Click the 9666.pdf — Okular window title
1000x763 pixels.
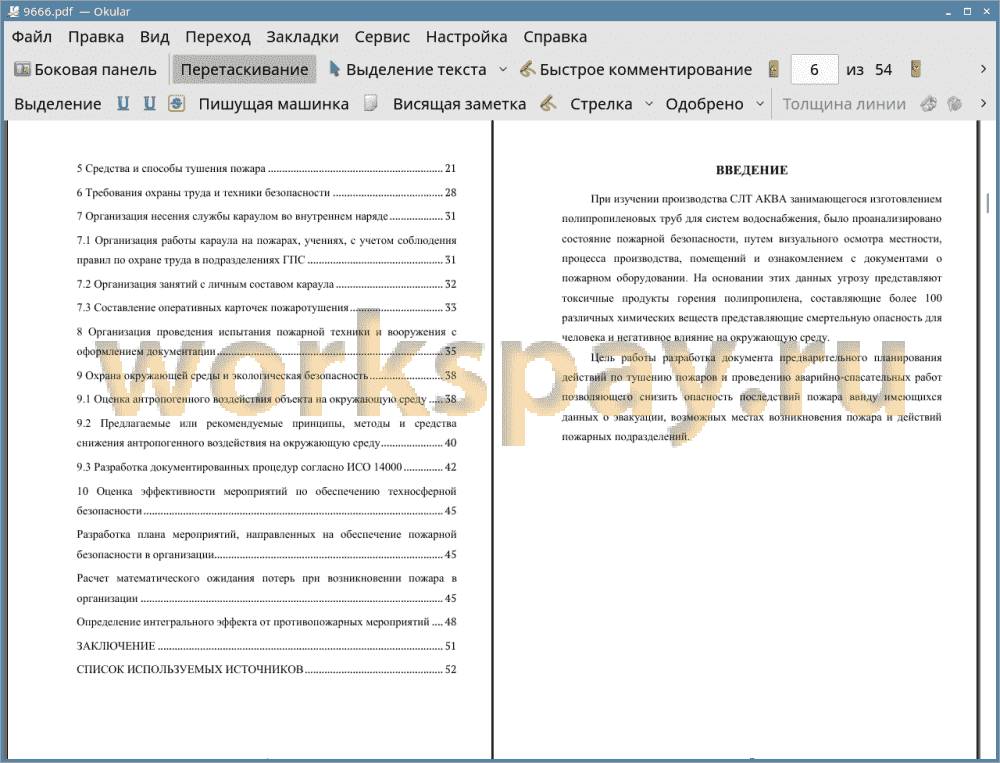click(77, 11)
